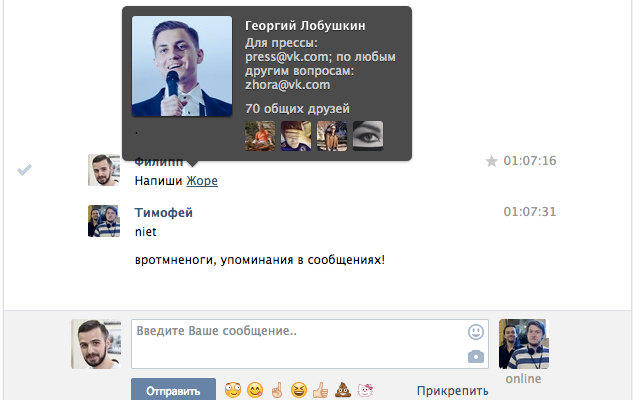The image size is (640, 400).
Task: Click the 01:07:16 message timestamp
Action: pos(529,161)
